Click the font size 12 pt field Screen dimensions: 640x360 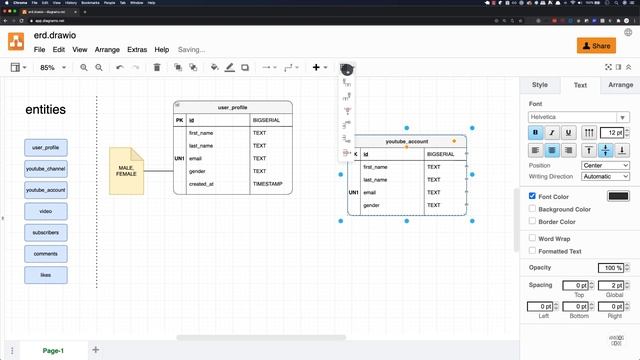[612, 132]
